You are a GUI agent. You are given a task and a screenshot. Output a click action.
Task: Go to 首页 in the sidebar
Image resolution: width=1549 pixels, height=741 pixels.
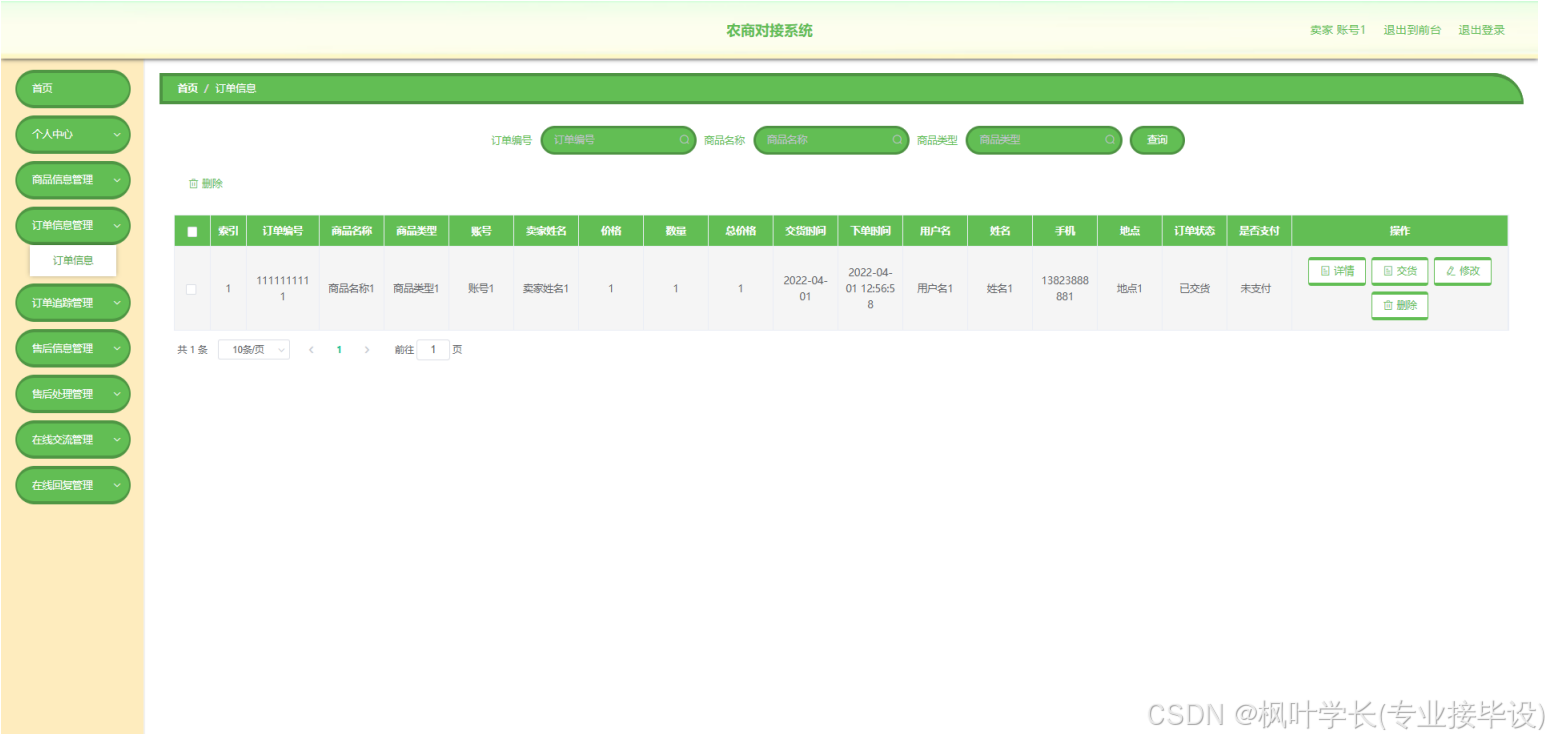[x=73, y=89]
